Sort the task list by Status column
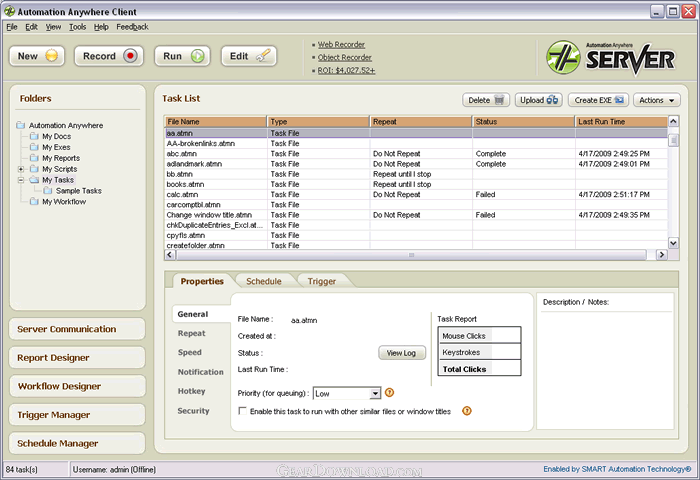This screenshot has width=700, height=480. click(523, 121)
